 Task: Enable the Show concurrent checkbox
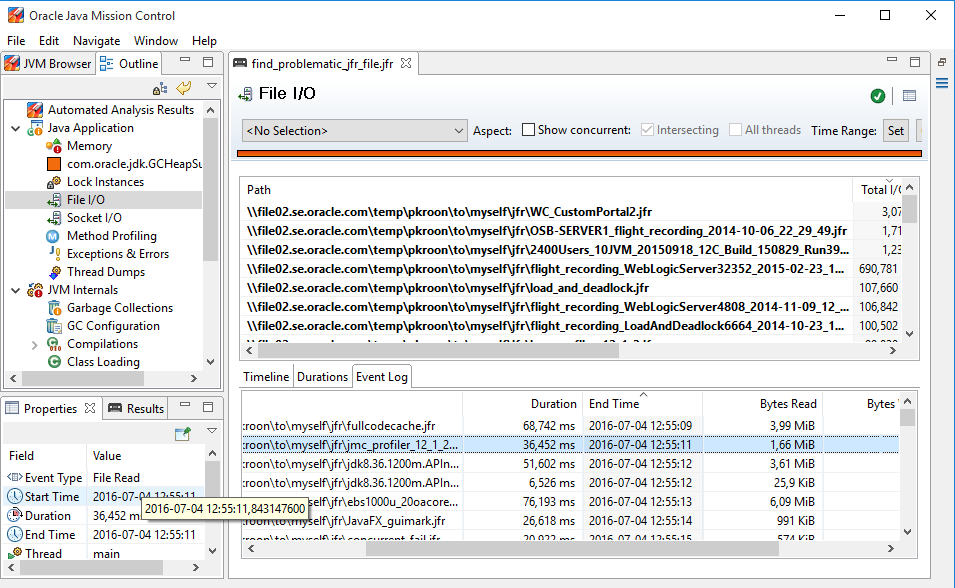point(529,130)
